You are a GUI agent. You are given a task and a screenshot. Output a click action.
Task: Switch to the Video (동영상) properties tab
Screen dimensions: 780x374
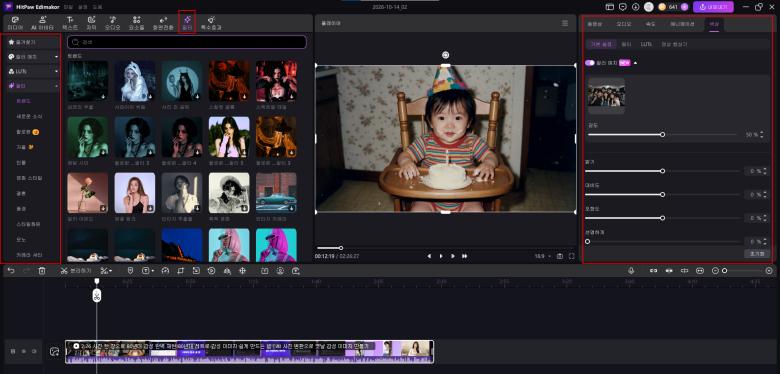[x=594, y=23]
